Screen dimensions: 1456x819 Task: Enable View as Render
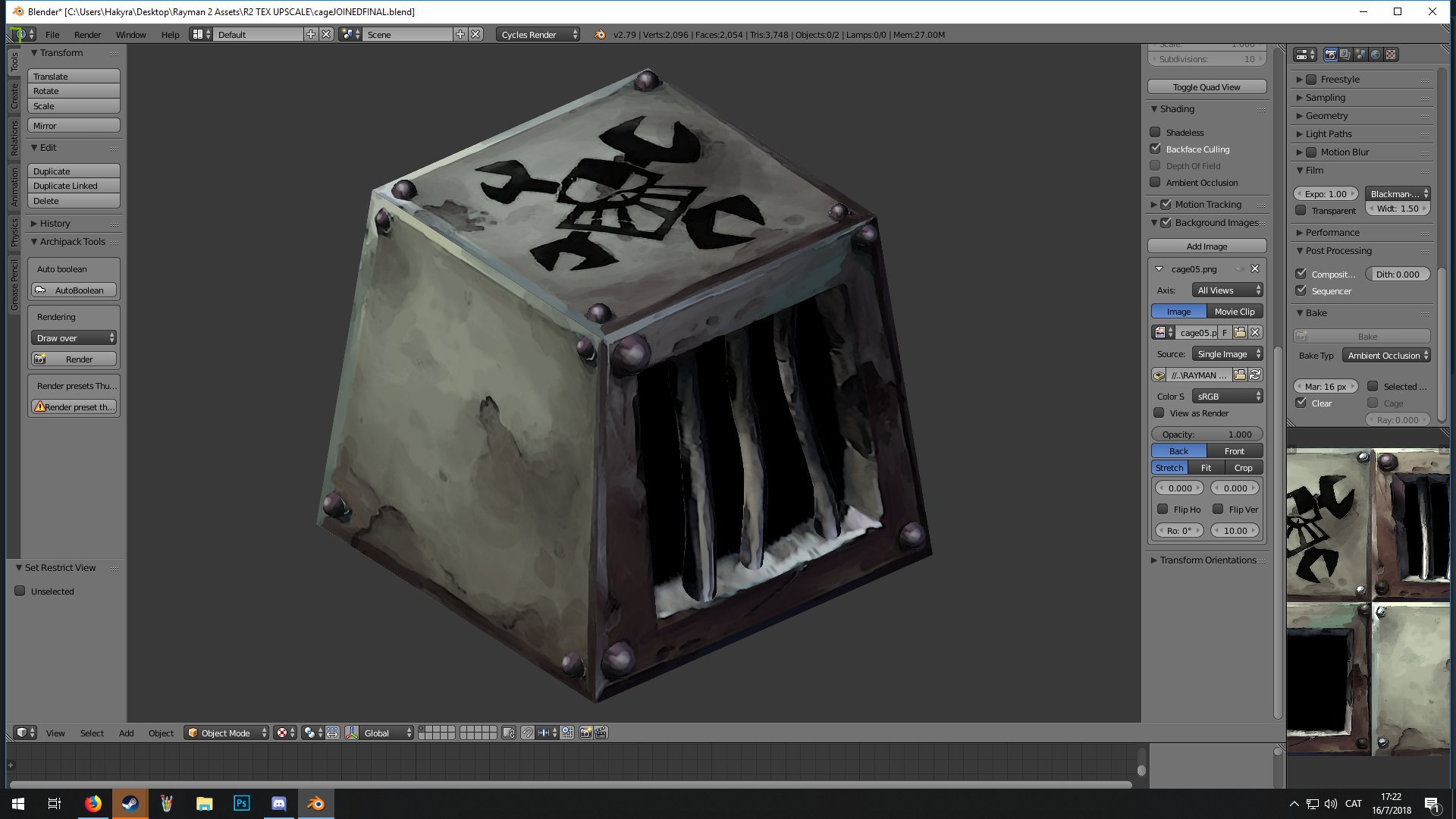(1159, 413)
